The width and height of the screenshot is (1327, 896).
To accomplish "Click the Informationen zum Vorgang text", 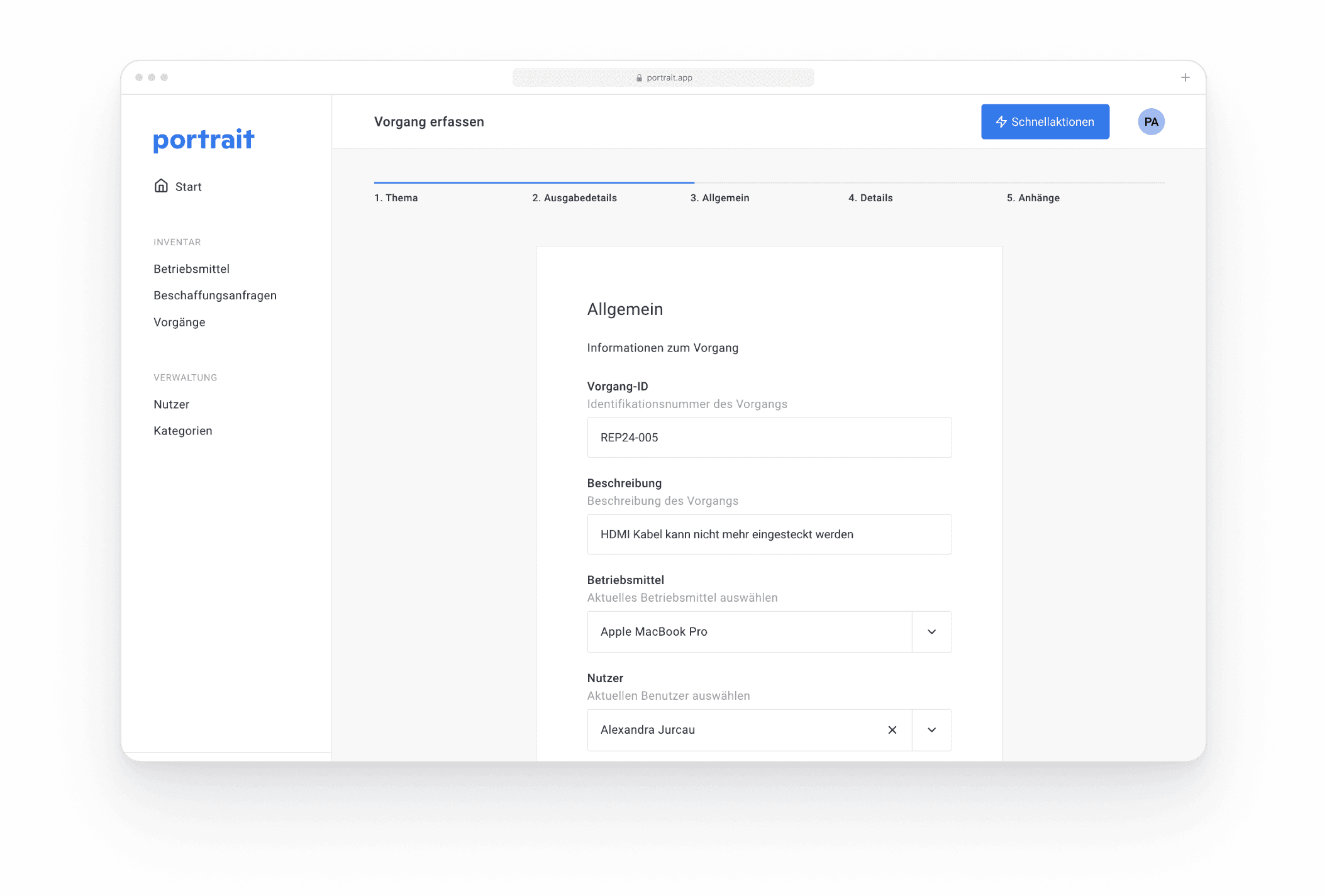I will [662, 348].
